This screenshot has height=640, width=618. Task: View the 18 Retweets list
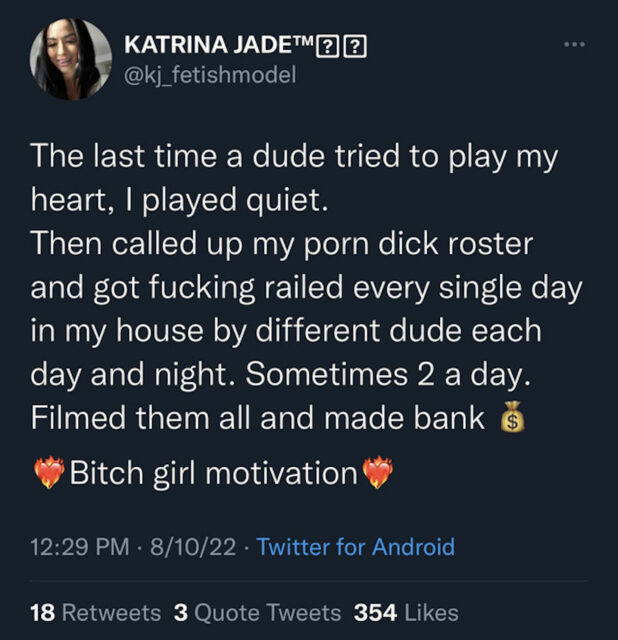tap(96, 613)
